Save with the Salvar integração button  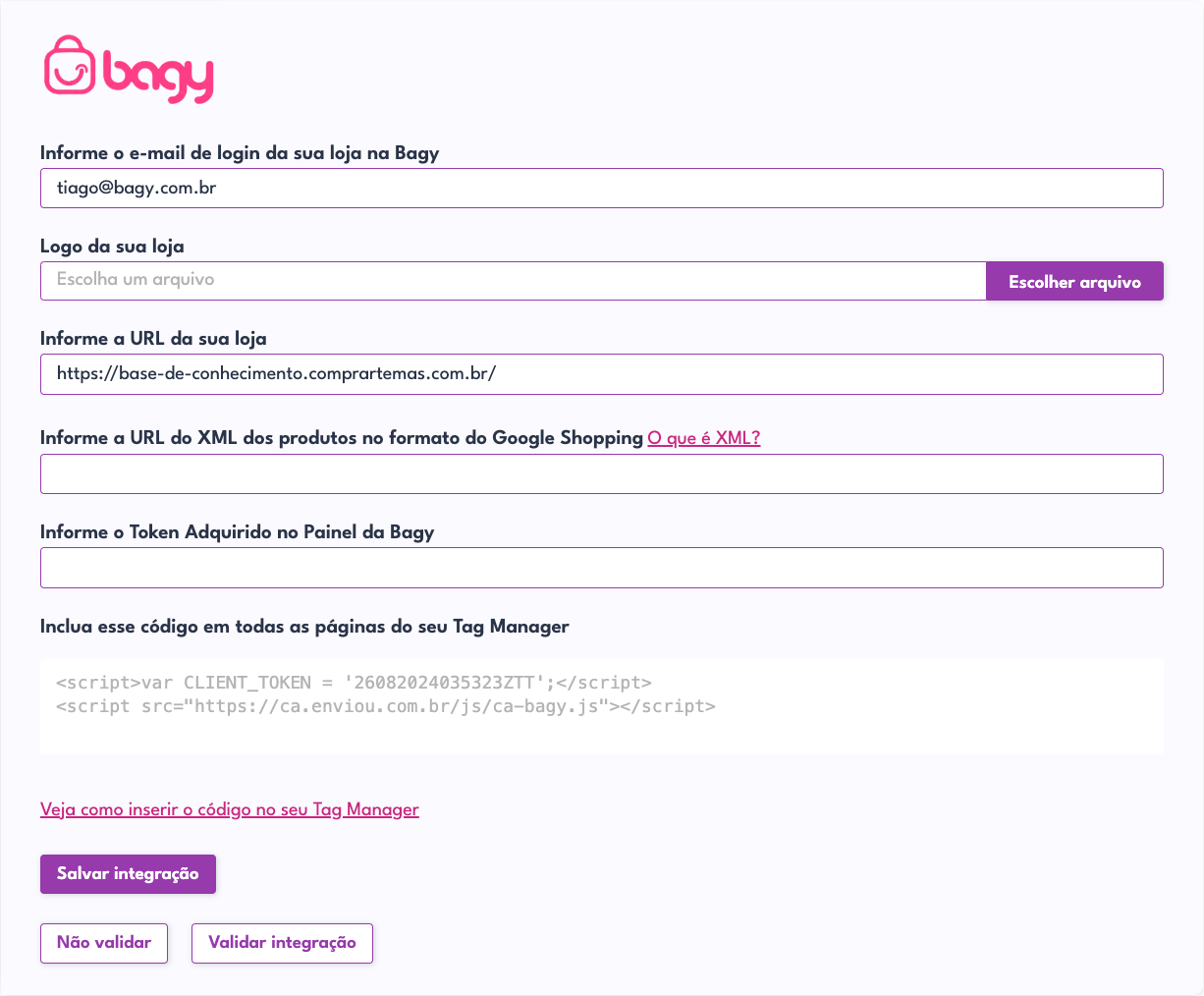128,874
